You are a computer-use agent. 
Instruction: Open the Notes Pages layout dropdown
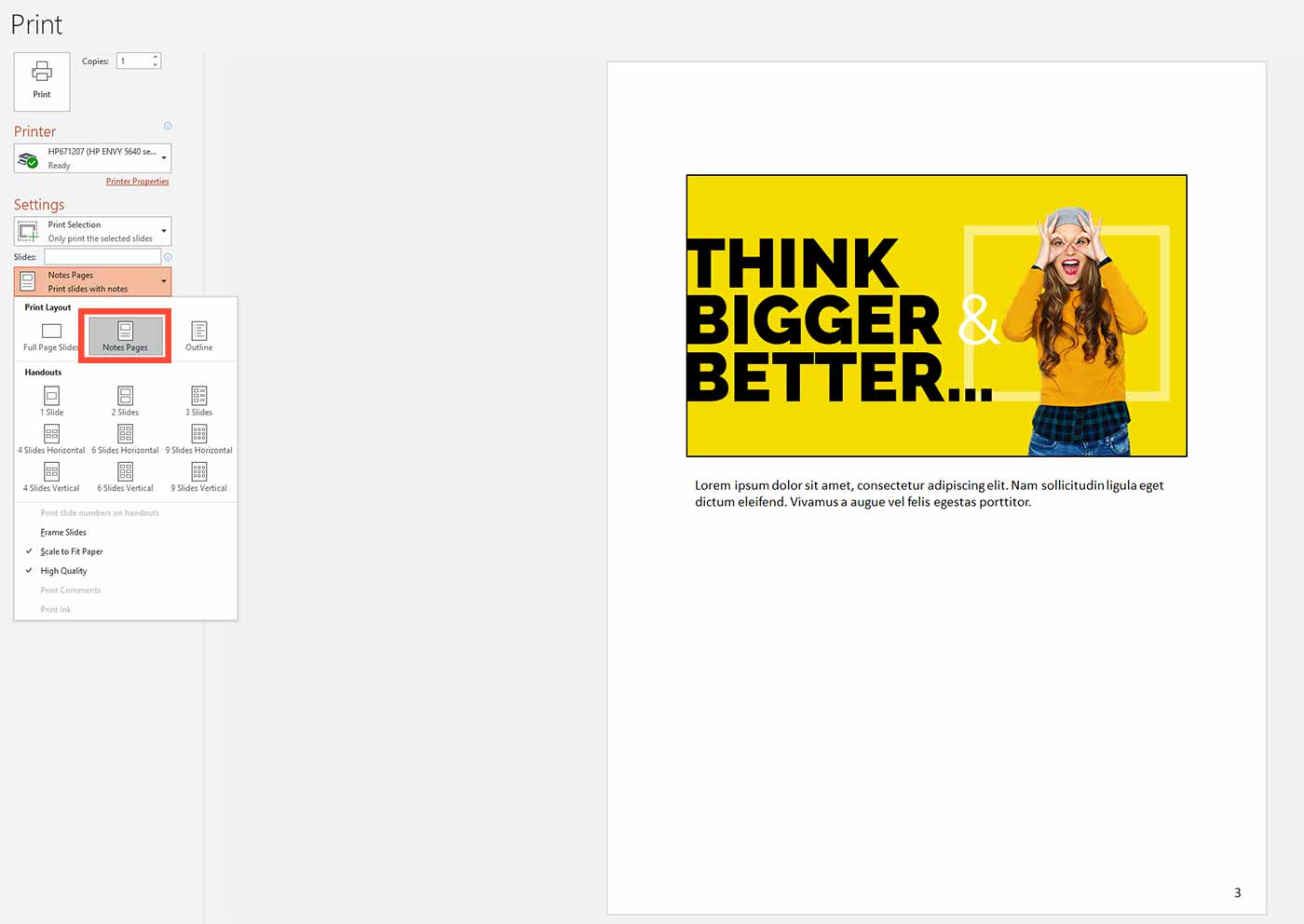(x=163, y=281)
